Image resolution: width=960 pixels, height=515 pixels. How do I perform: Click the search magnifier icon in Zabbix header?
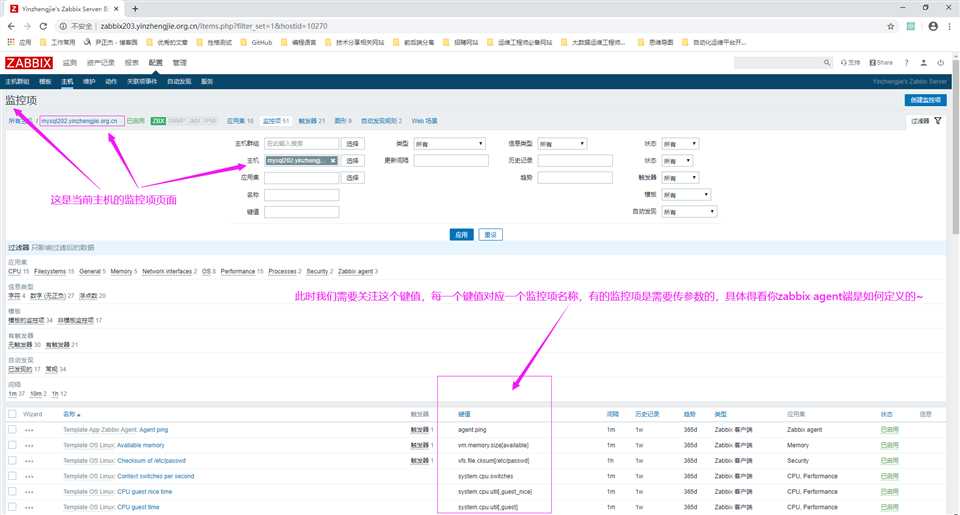click(x=827, y=62)
